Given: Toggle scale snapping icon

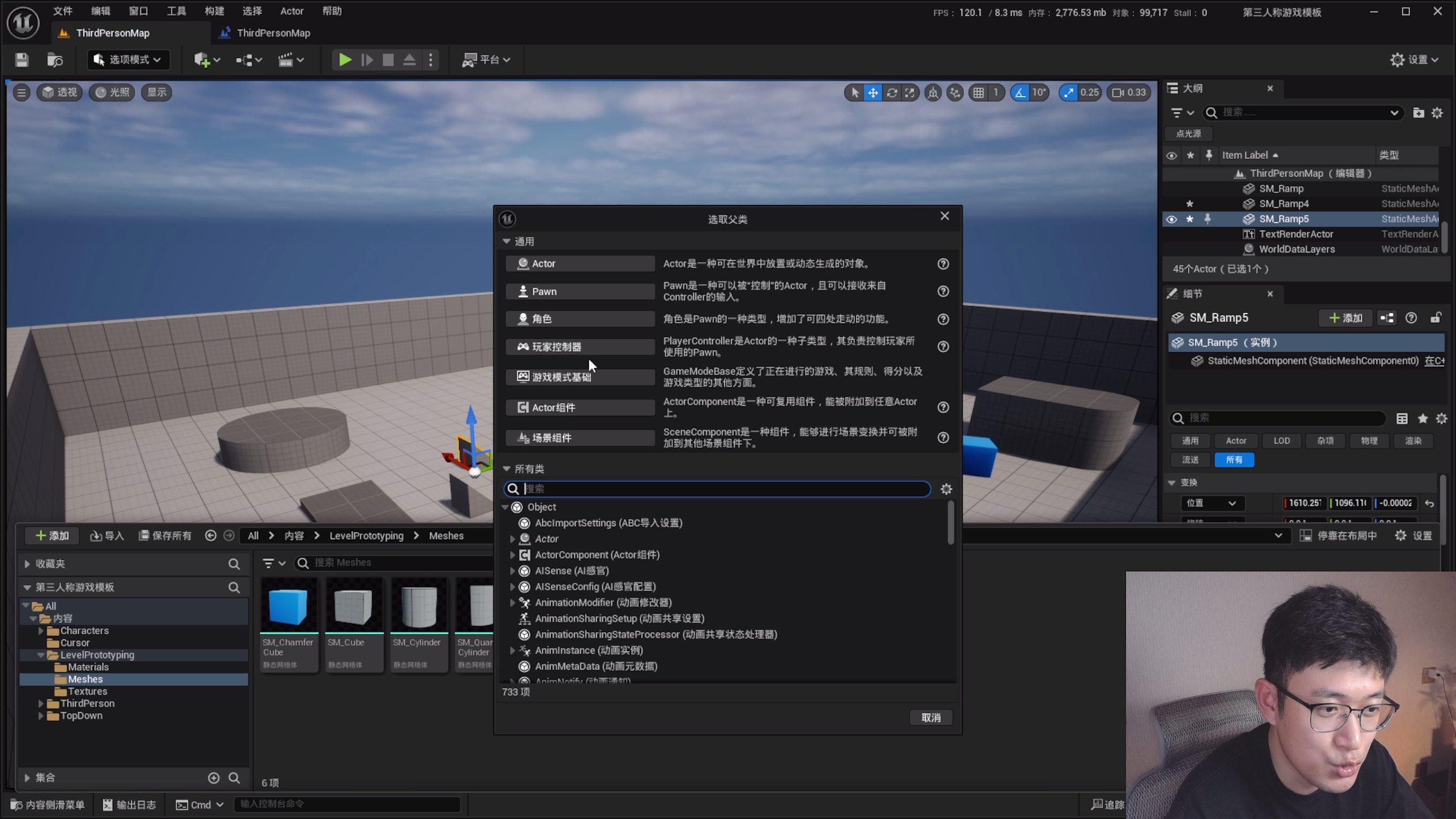Looking at the screenshot, I should click(1068, 93).
